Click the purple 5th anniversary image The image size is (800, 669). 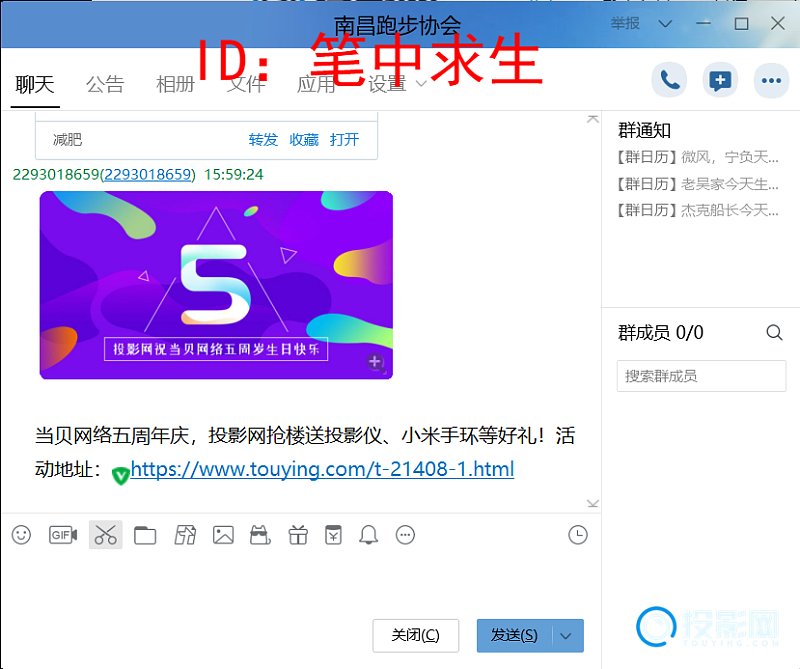pos(216,285)
